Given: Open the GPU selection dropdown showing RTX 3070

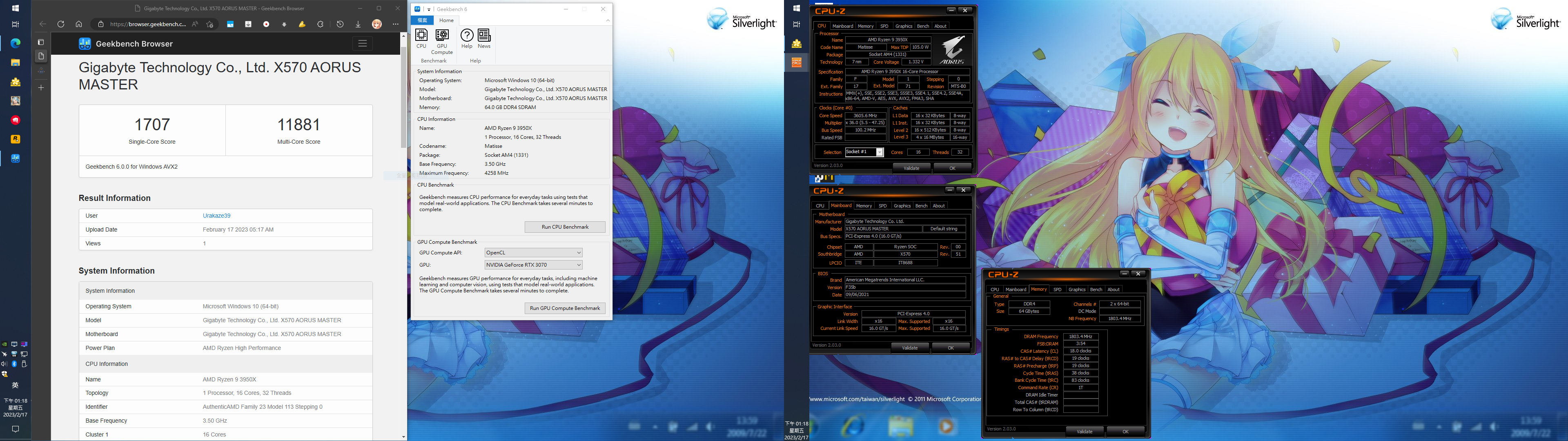Looking at the screenshot, I should tap(533, 264).
